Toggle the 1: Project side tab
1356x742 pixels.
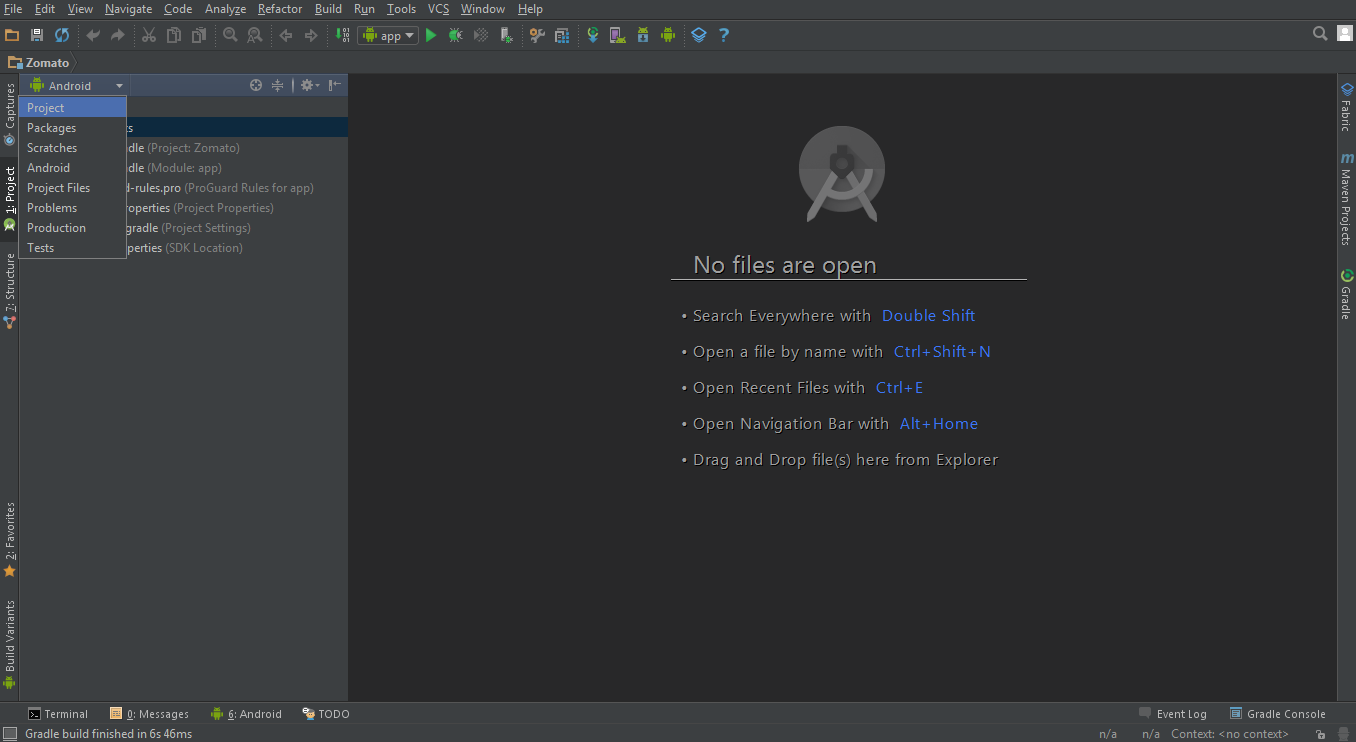[x=10, y=199]
